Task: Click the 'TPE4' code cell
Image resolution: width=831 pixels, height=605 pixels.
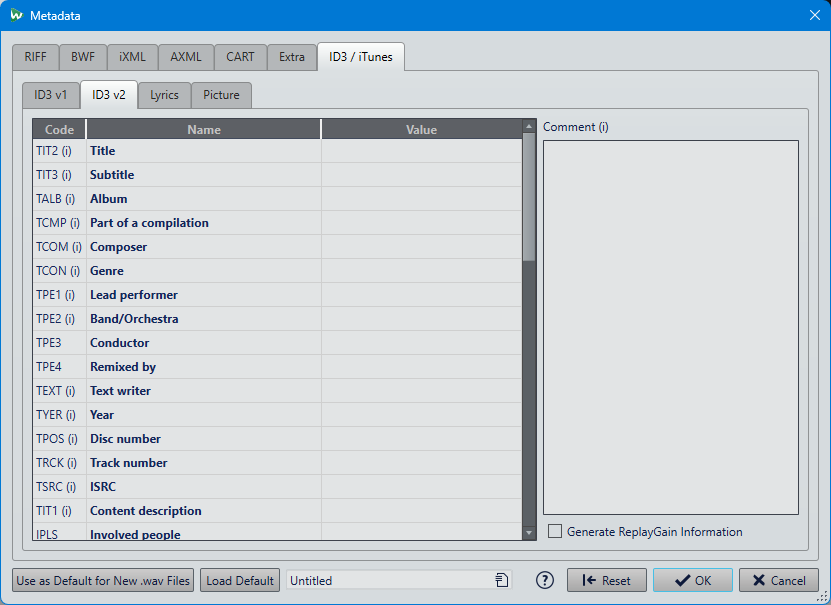Action: pos(59,367)
